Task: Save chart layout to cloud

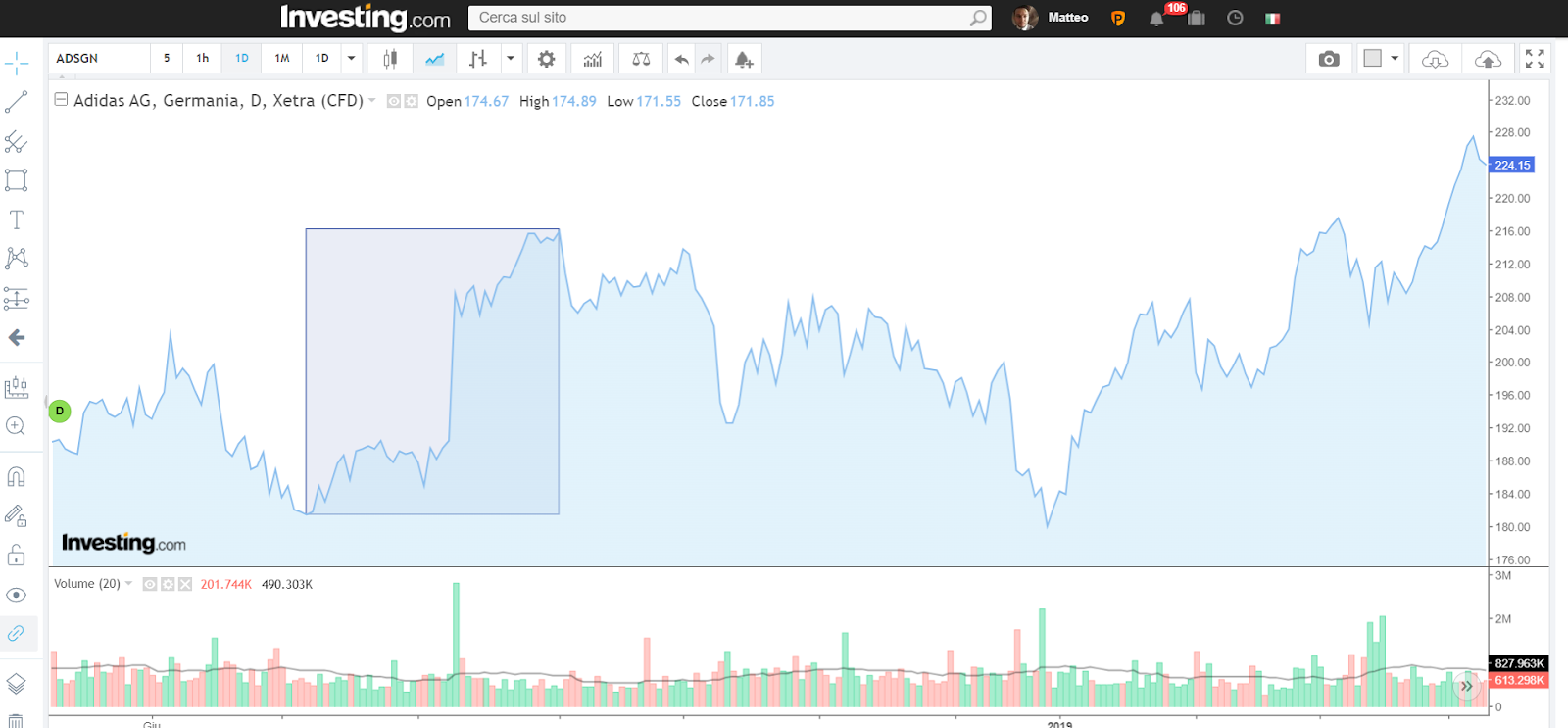Action: (1488, 59)
